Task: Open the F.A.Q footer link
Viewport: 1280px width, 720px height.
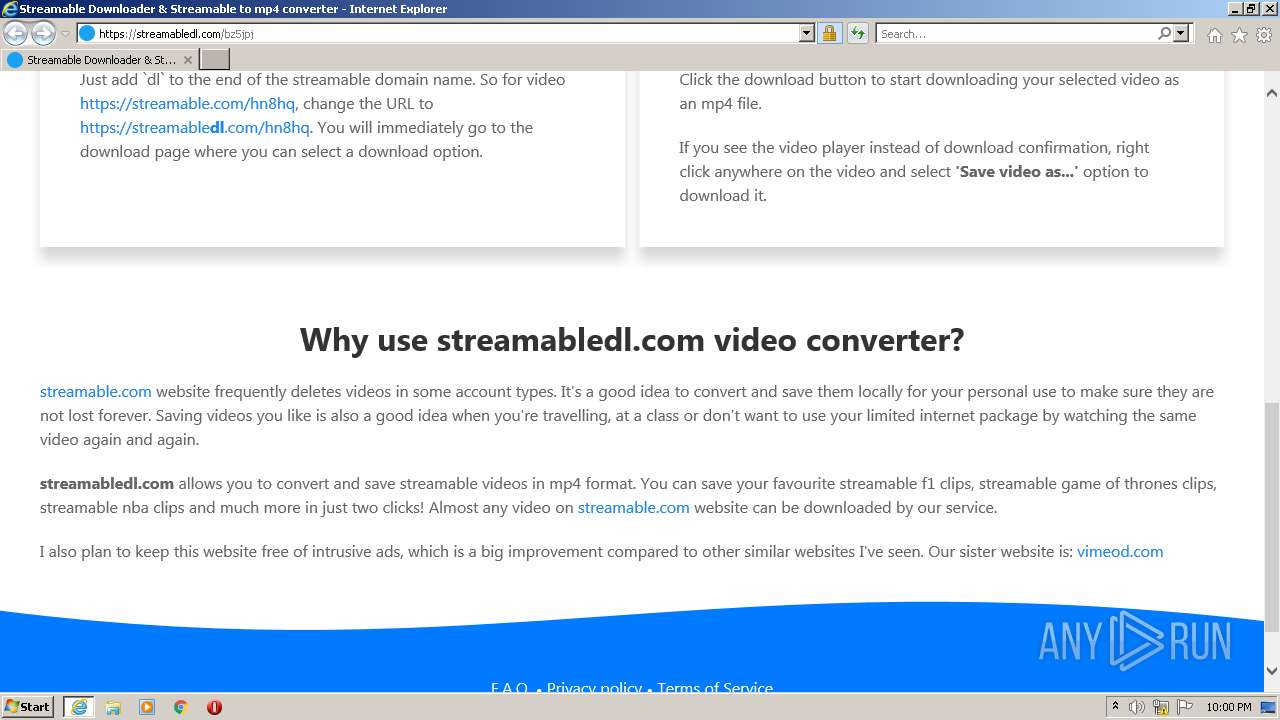Action: tap(509, 687)
